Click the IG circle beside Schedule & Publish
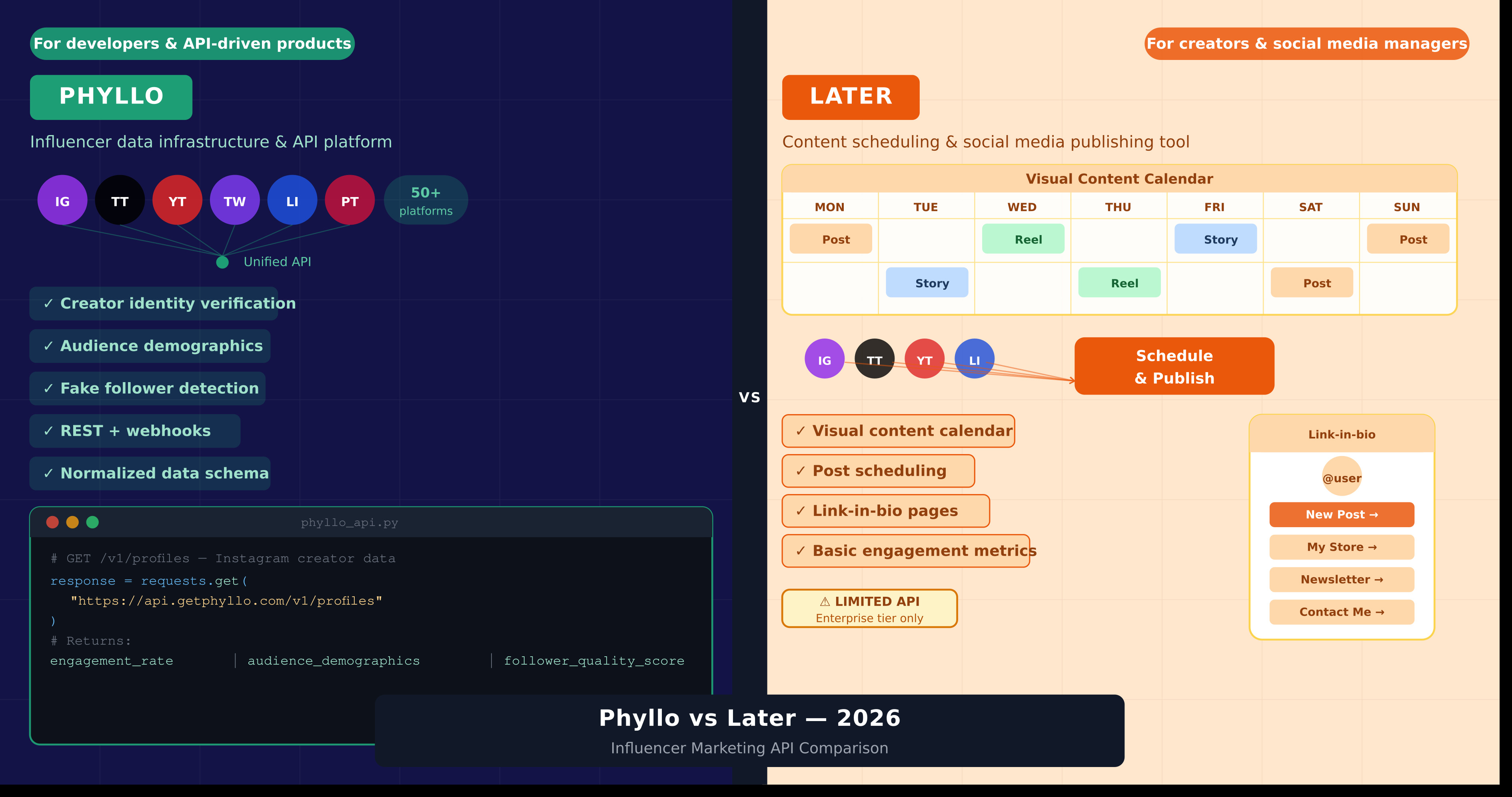This screenshot has width=1512, height=797. pyautogui.click(x=825, y=359)
